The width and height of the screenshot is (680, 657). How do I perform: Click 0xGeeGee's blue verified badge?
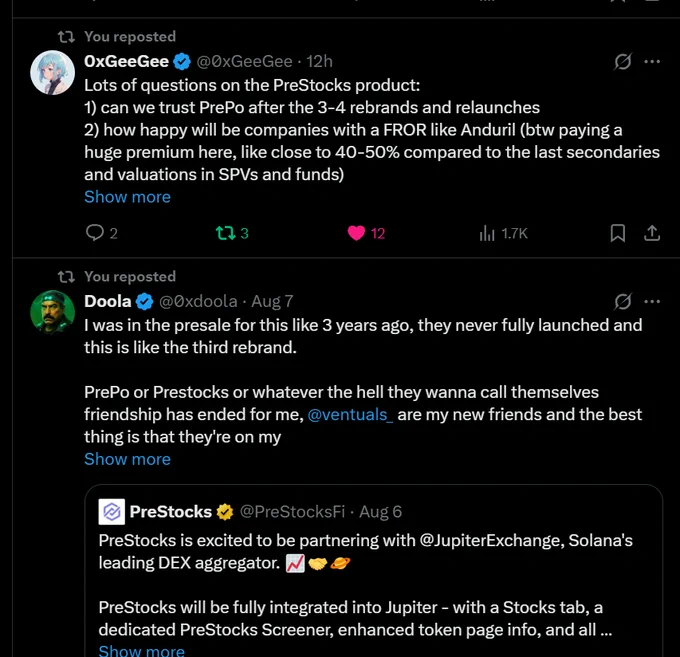pos(182,62)
